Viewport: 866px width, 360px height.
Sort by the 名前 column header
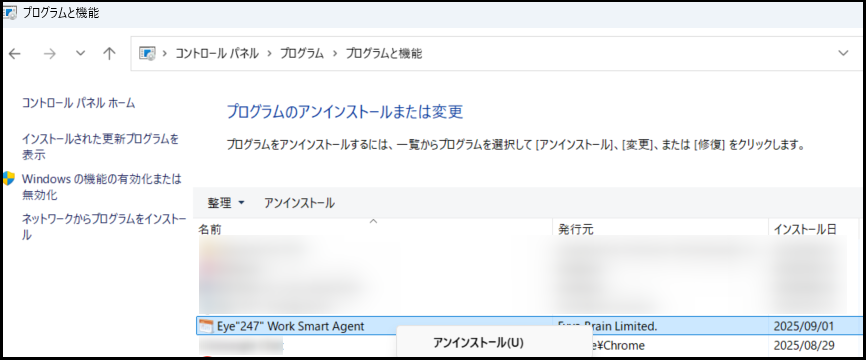tap(210, 229)
